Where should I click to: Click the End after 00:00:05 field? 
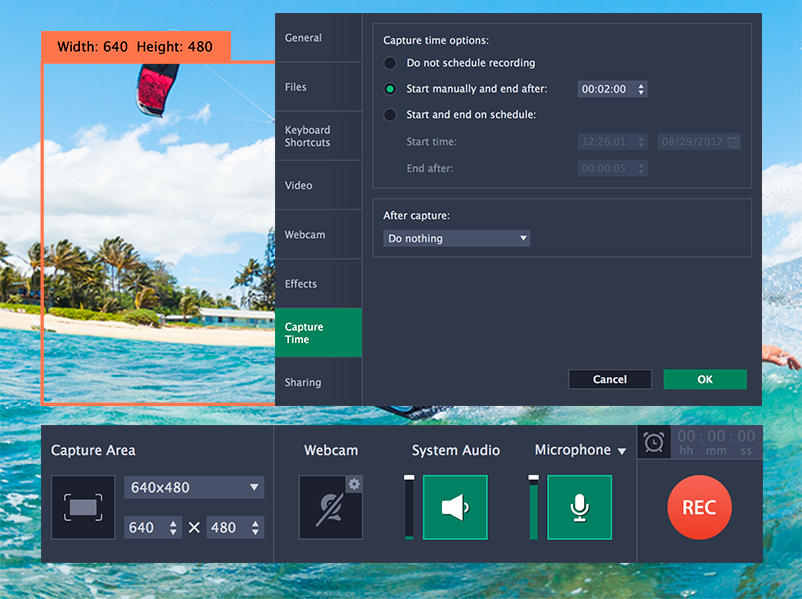[x=612, y=168]
